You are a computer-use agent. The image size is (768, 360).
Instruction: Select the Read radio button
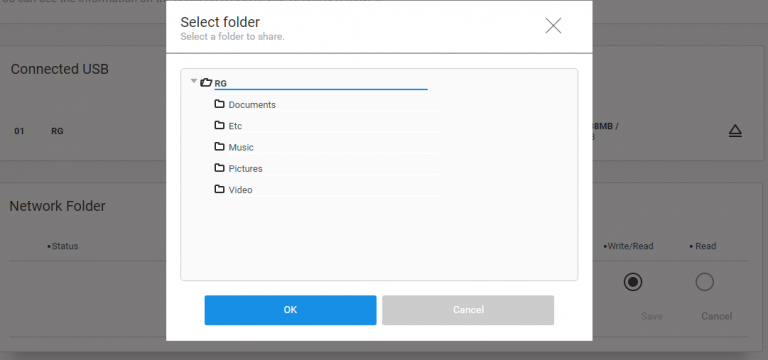(705, 282)
